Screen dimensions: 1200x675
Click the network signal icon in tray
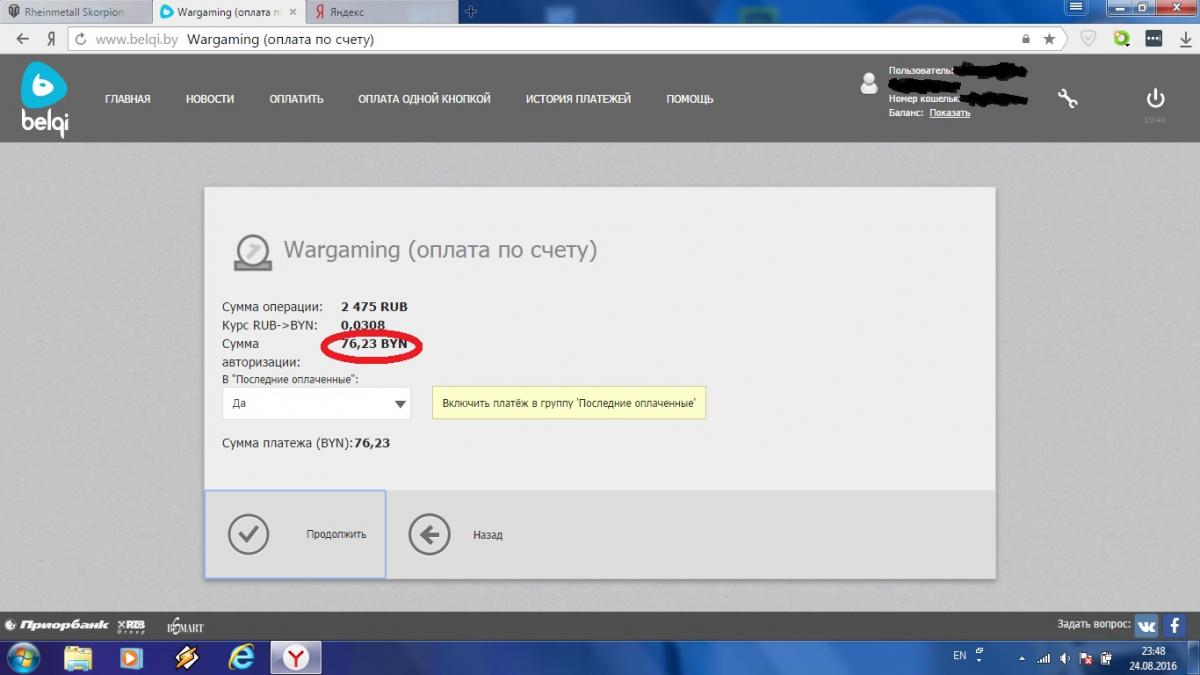pos(1044,657)
